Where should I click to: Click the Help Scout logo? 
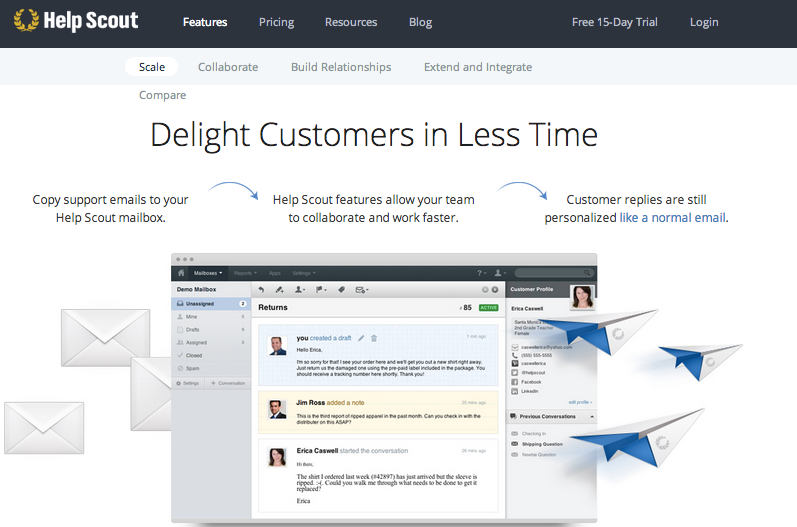(75, 21)
